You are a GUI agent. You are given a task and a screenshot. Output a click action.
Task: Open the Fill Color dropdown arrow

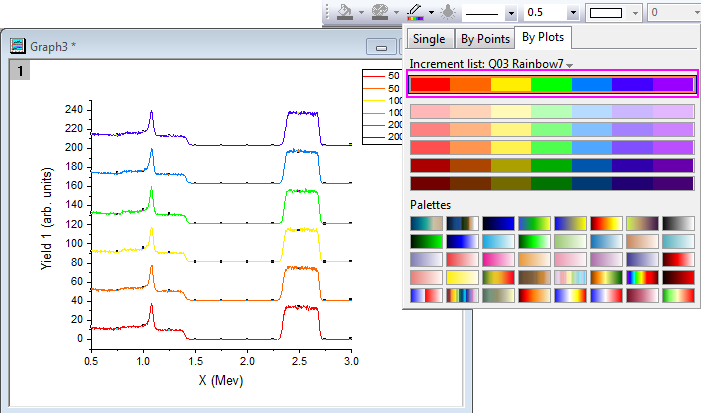point(361,13)
